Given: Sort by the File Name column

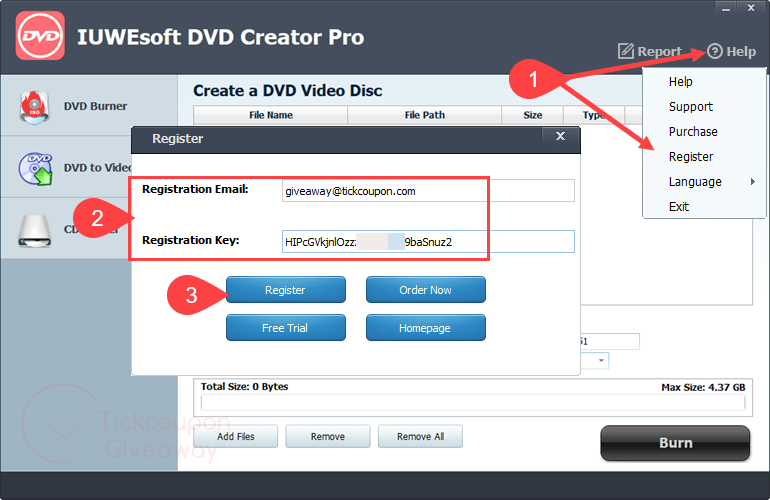Looking at the screenshot, I should click(x=271, y=115).
